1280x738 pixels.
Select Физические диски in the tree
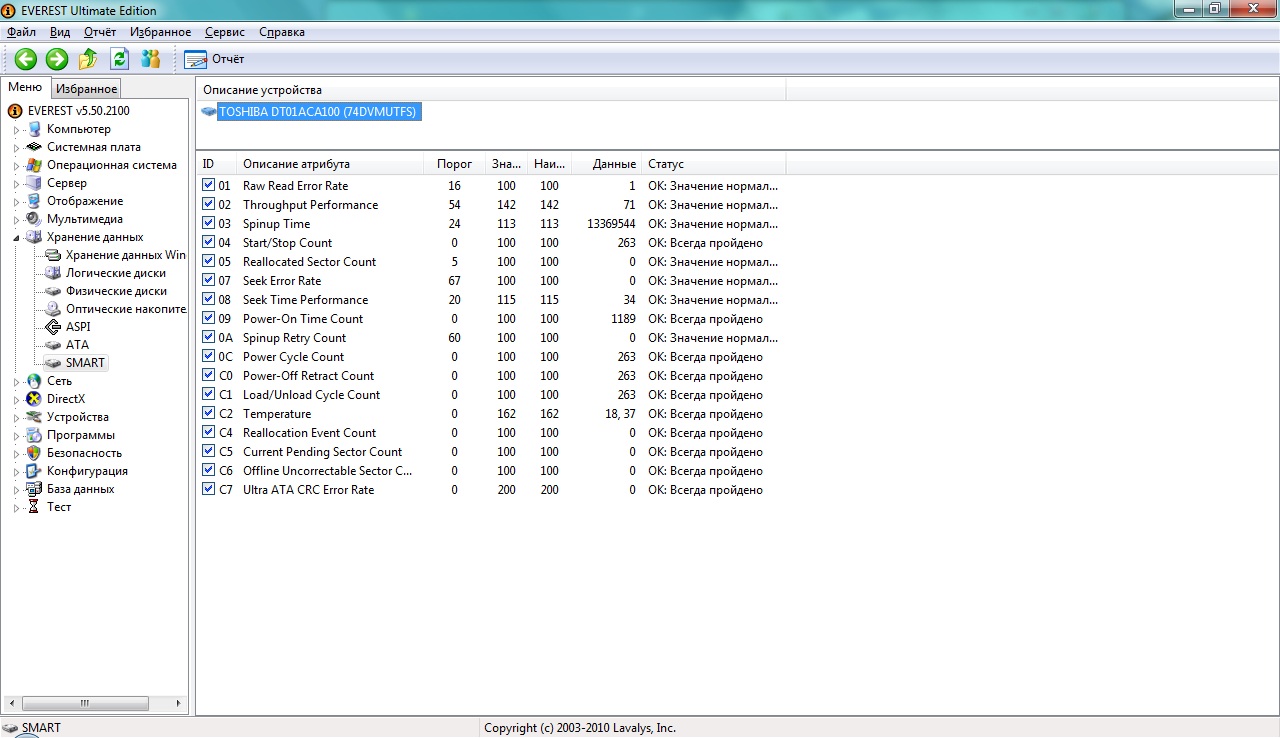[x=116, y=291]
